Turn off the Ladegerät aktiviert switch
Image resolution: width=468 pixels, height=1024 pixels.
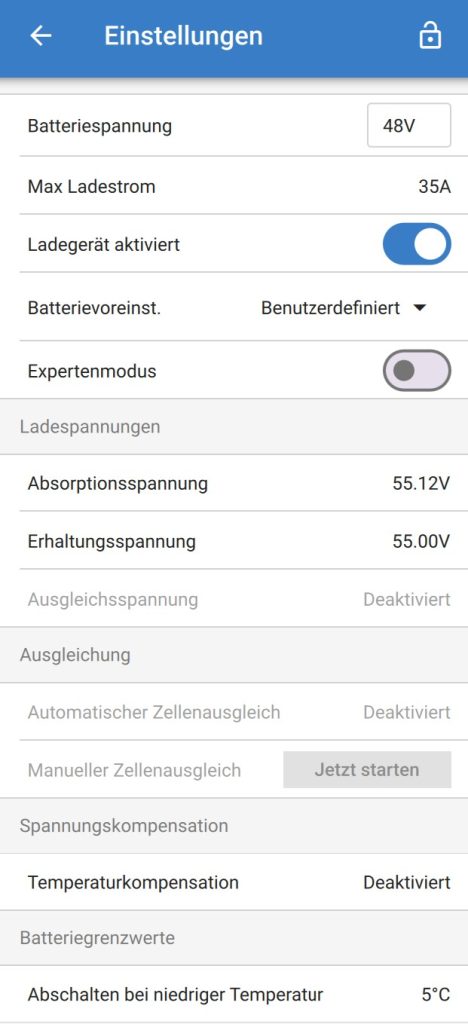(416, 244)
